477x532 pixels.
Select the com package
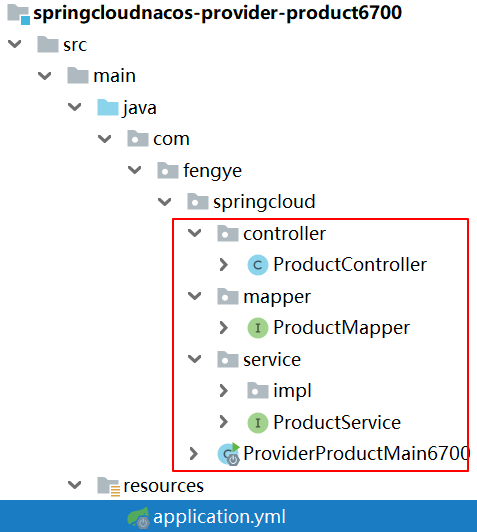(x=171, y=139)
